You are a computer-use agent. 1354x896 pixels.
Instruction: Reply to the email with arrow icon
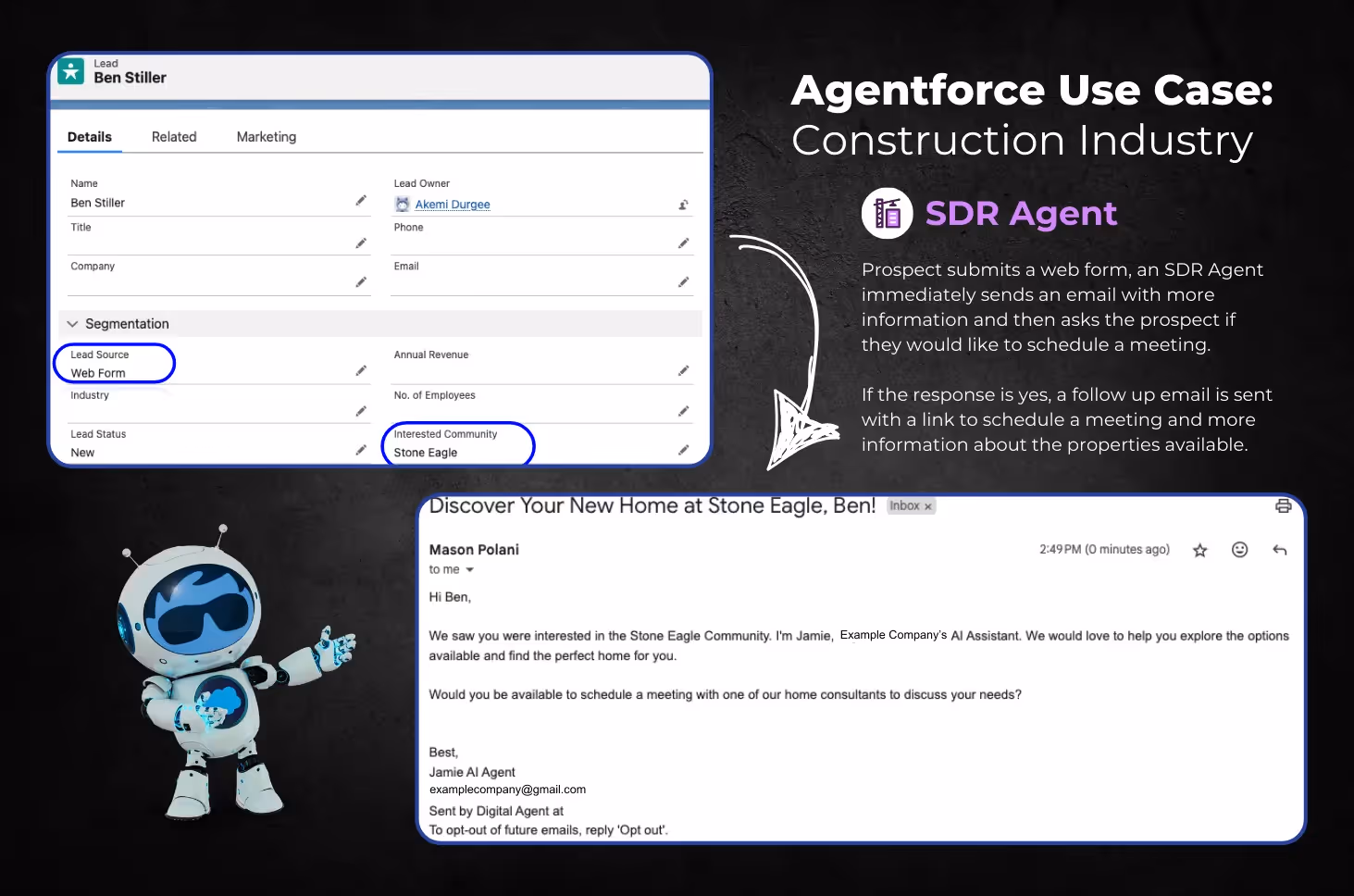pyautogui.click(x=1280, y=550)
